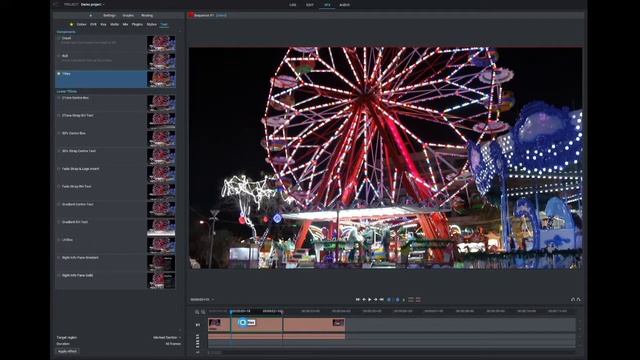
Task: Toggle favourite on Gradient Centre Text
Action: pos(59,204)
